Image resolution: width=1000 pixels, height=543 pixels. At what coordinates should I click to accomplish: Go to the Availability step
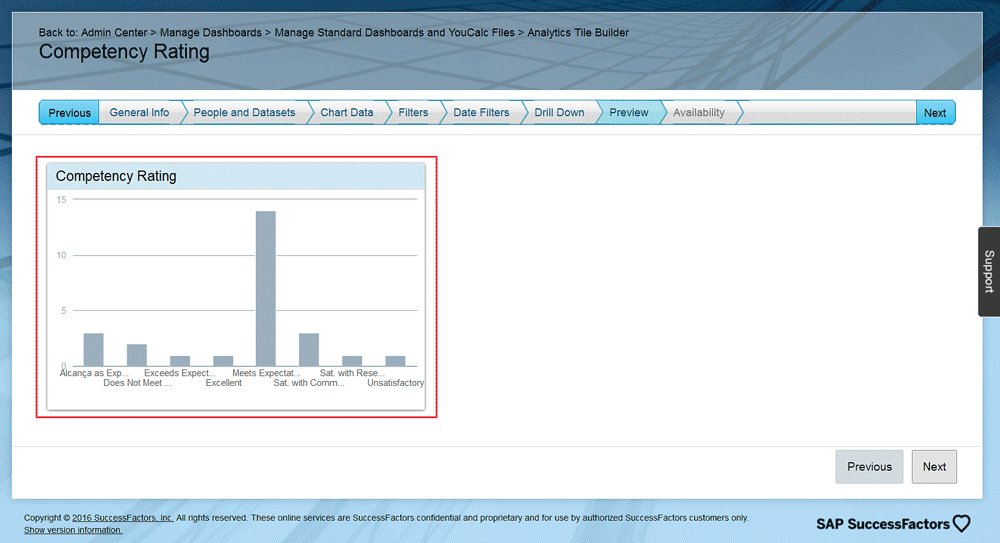coord(698,113)
